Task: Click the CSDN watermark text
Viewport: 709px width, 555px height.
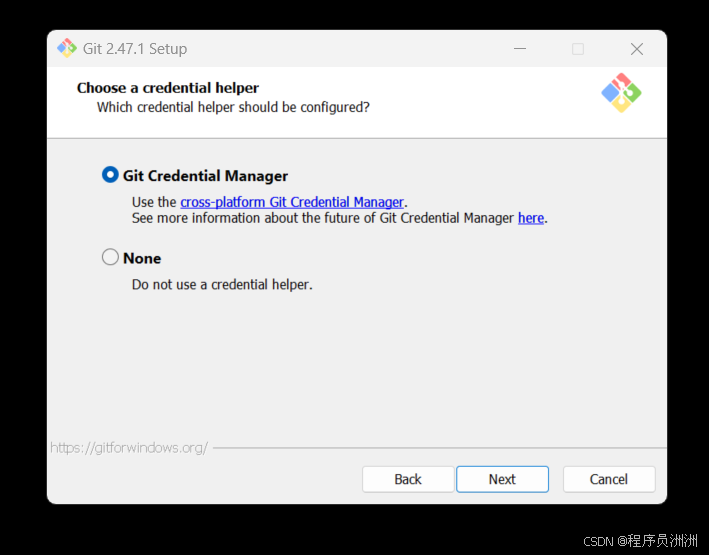Action: click(x=640, y=541)
